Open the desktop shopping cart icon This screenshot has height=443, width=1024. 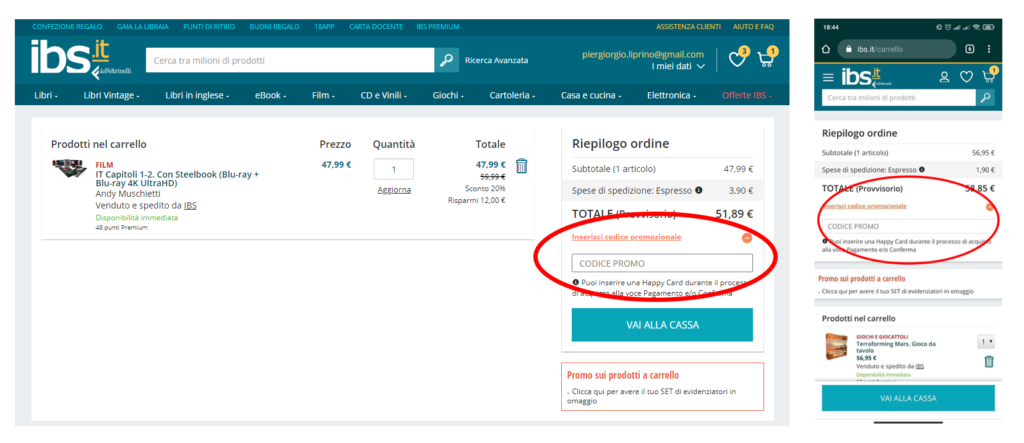tap(765, 59)
